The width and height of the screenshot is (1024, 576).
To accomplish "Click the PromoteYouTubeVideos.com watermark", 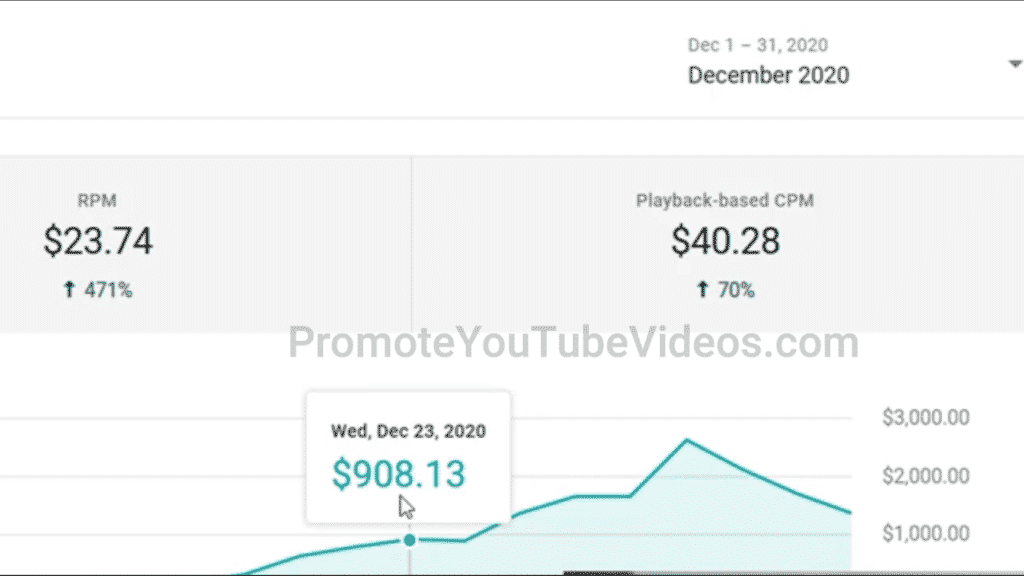I will (573, 342).
